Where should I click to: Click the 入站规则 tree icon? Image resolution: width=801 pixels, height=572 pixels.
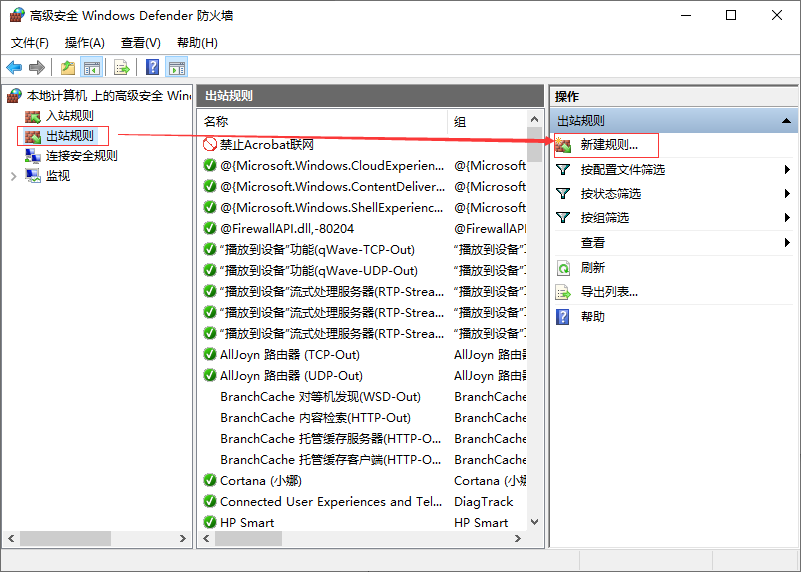tap(33, 116)
